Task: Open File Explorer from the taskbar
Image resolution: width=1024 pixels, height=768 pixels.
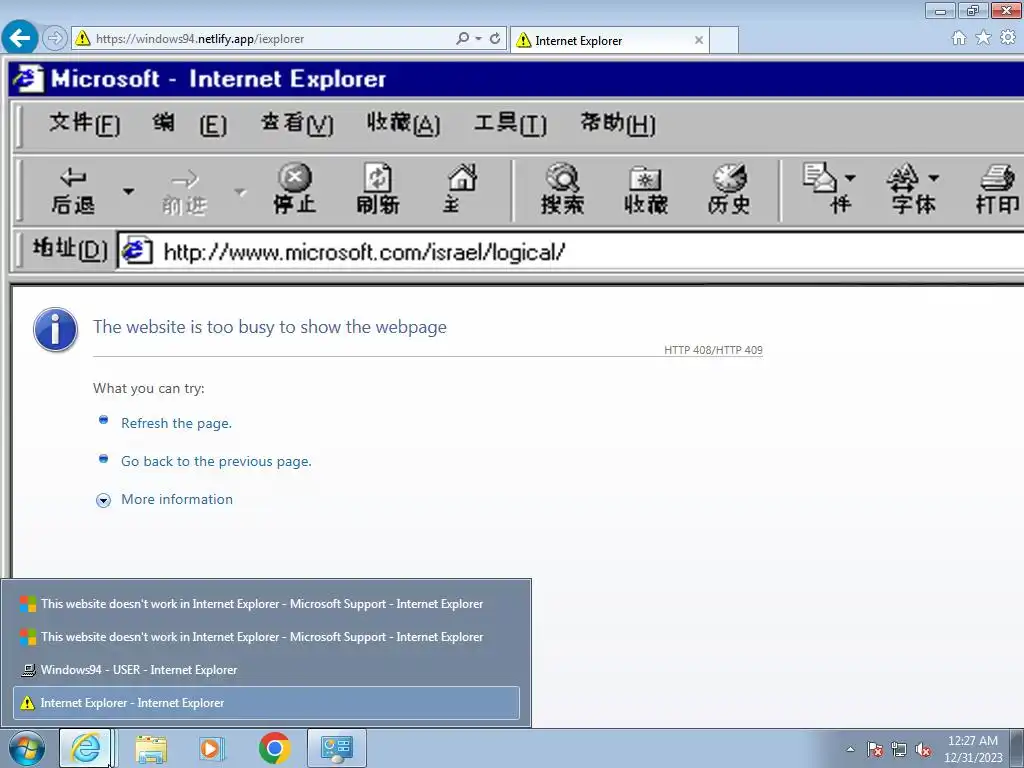Action: coord(151,748)
